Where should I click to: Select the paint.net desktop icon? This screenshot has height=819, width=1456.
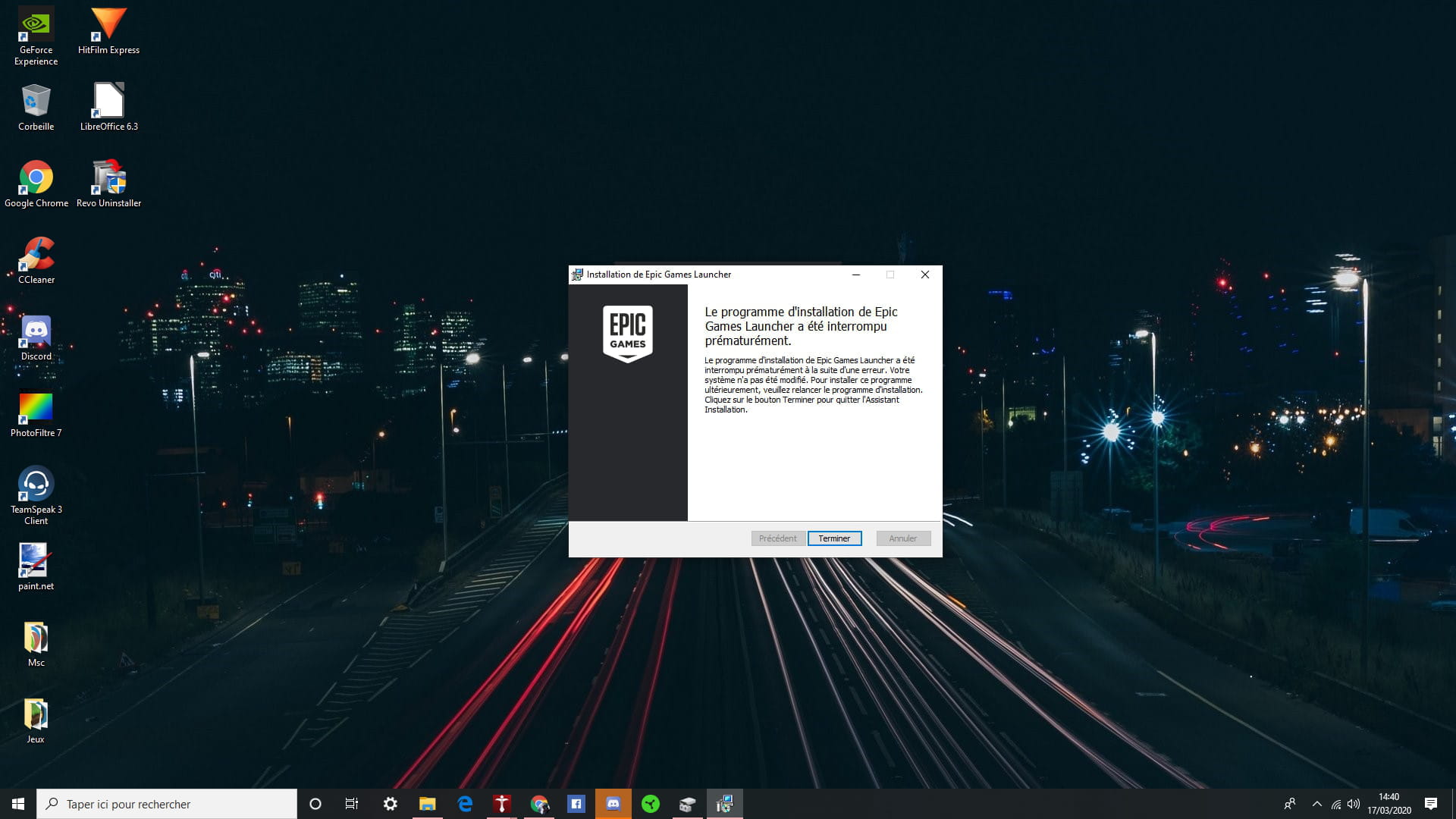pyautogui.click(x=36, y=567)
